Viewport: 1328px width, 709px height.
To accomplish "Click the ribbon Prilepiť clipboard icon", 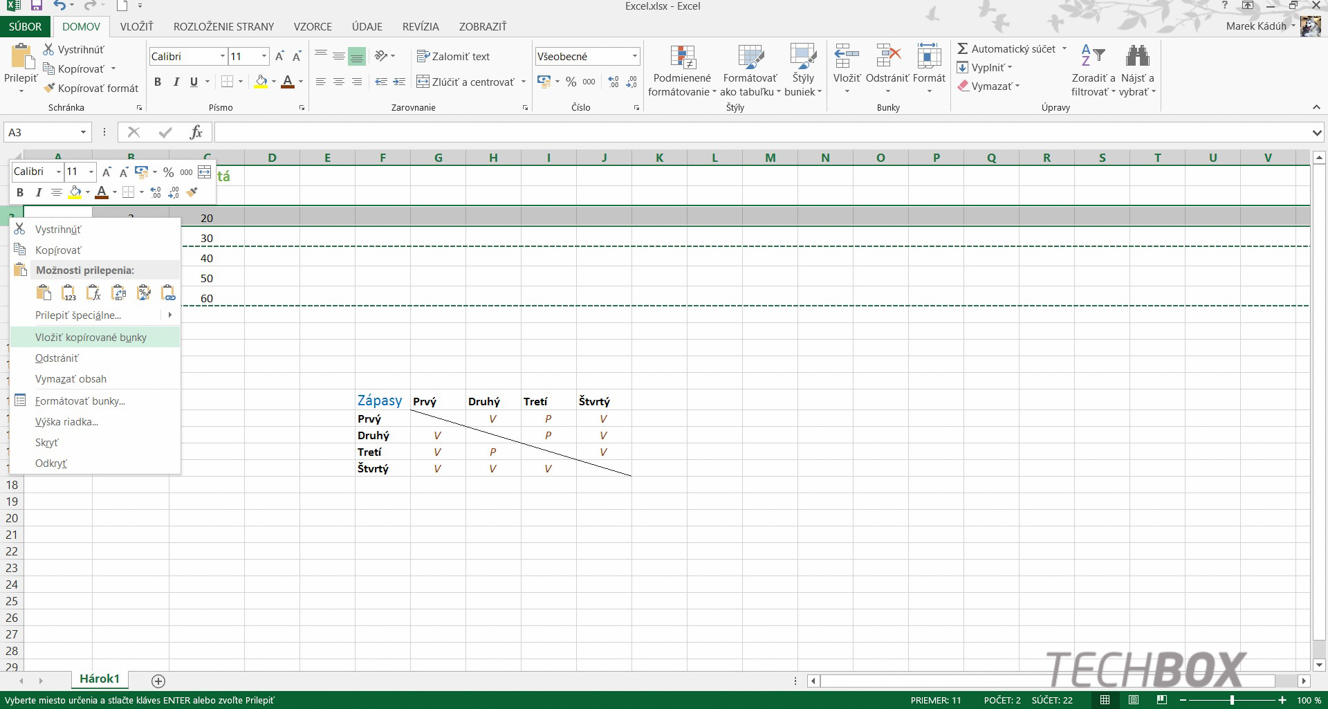I will tap(21, 58).
